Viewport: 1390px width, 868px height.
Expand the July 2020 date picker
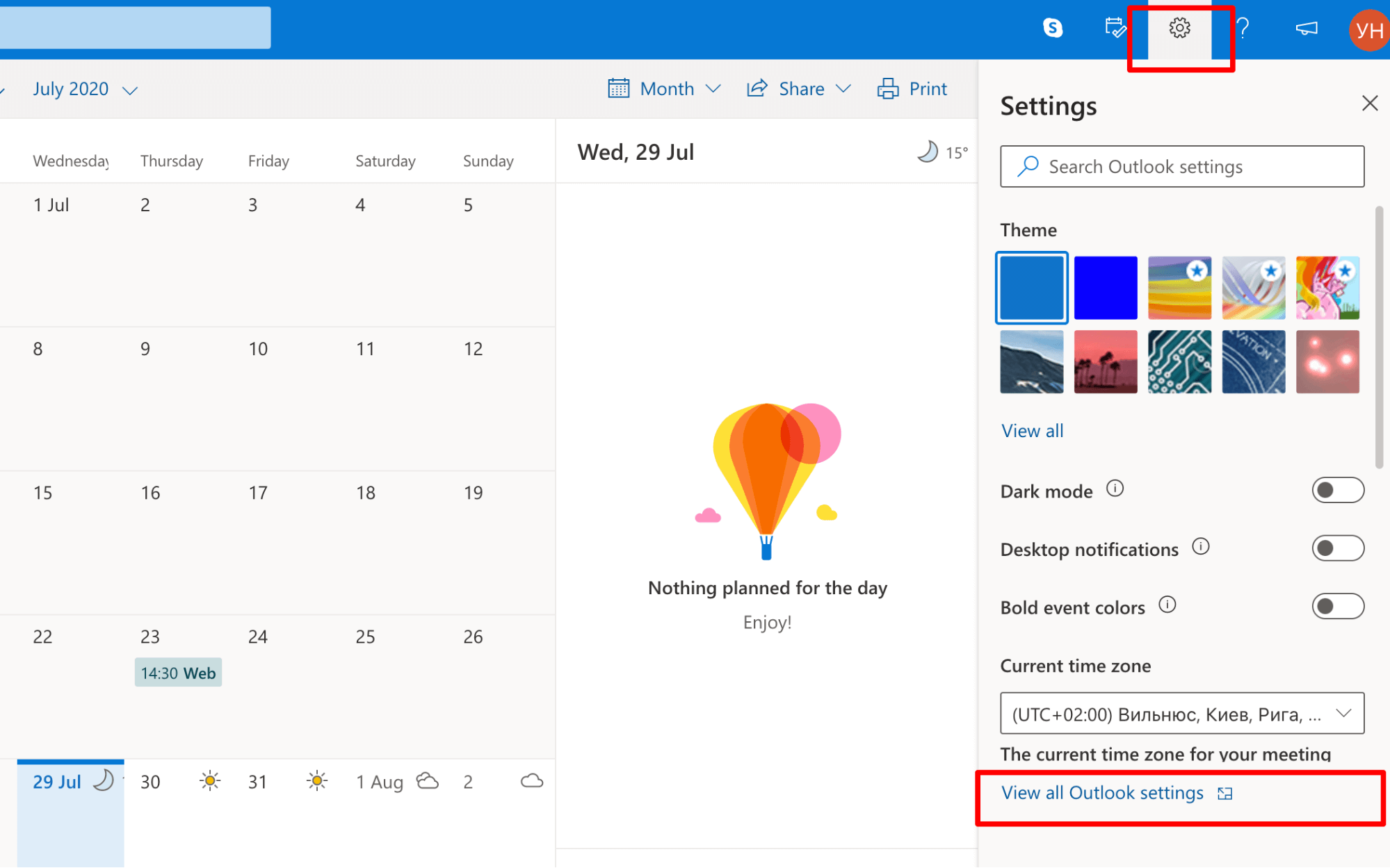coord(83,89)
